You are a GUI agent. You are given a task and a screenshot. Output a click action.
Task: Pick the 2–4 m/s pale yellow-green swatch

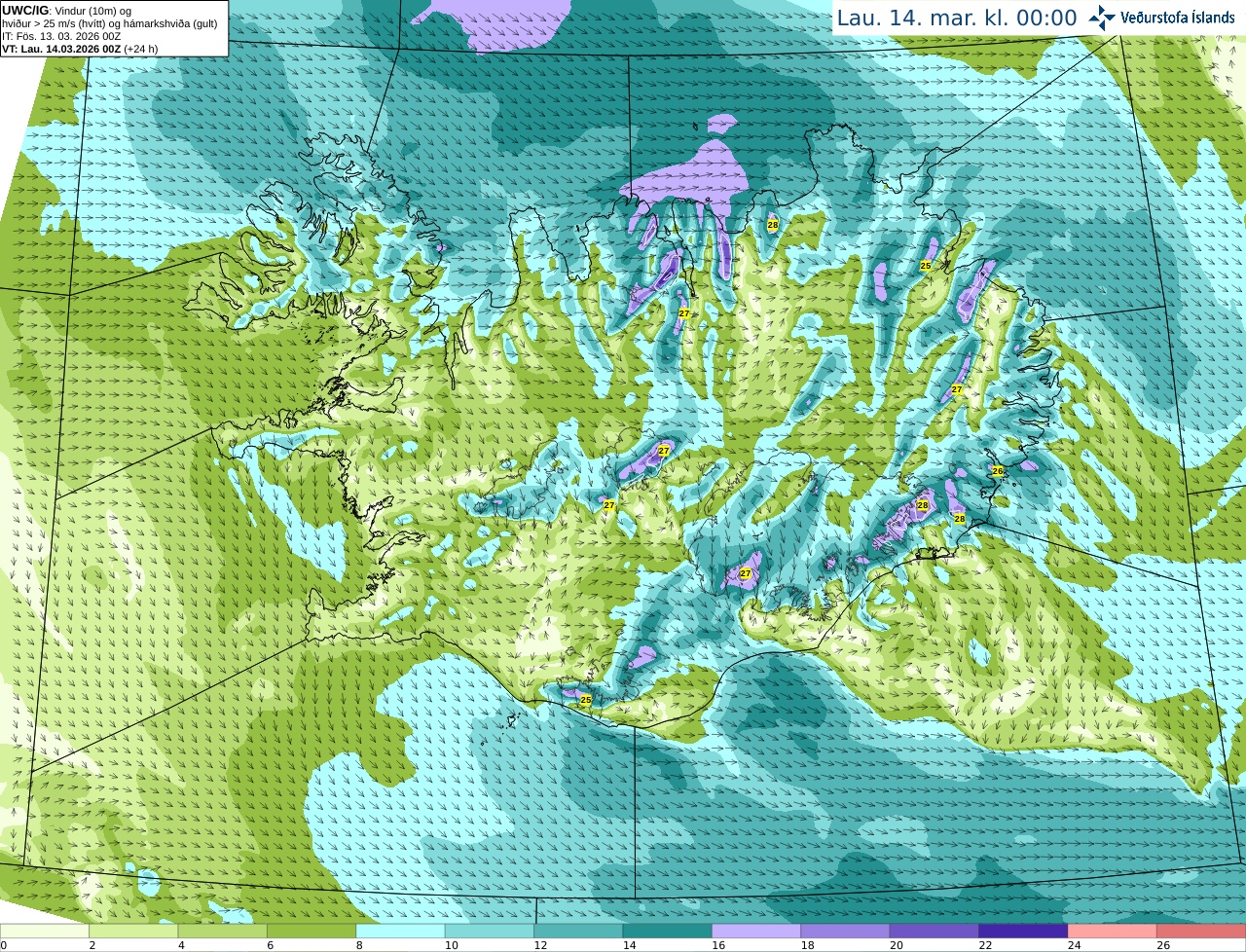[133, 931]
